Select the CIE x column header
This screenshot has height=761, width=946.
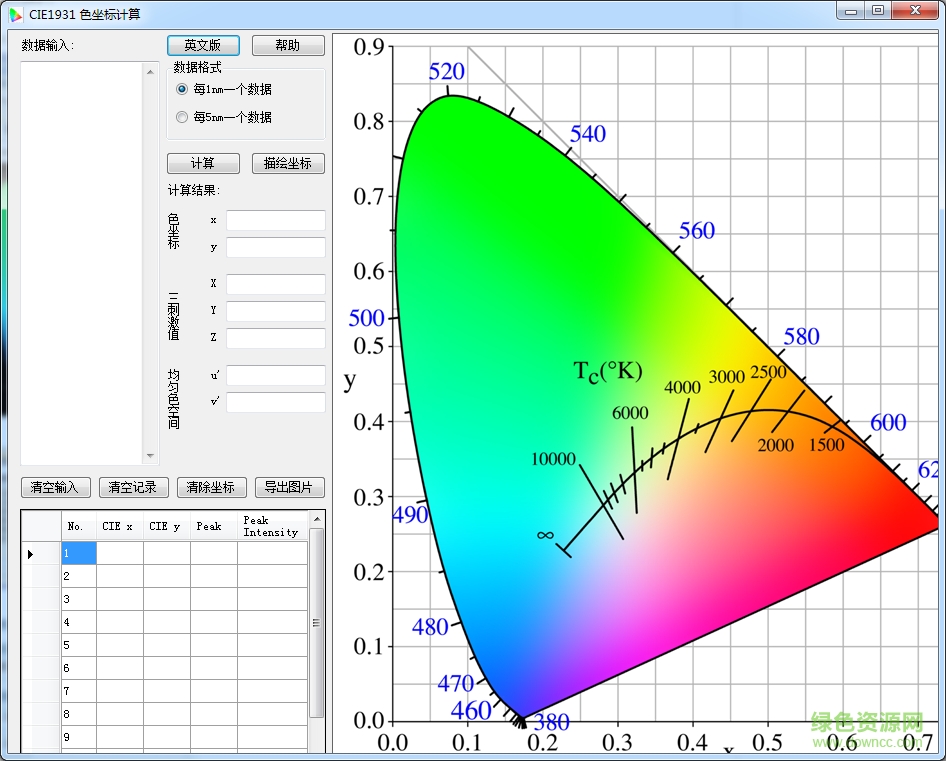(119, 527)
